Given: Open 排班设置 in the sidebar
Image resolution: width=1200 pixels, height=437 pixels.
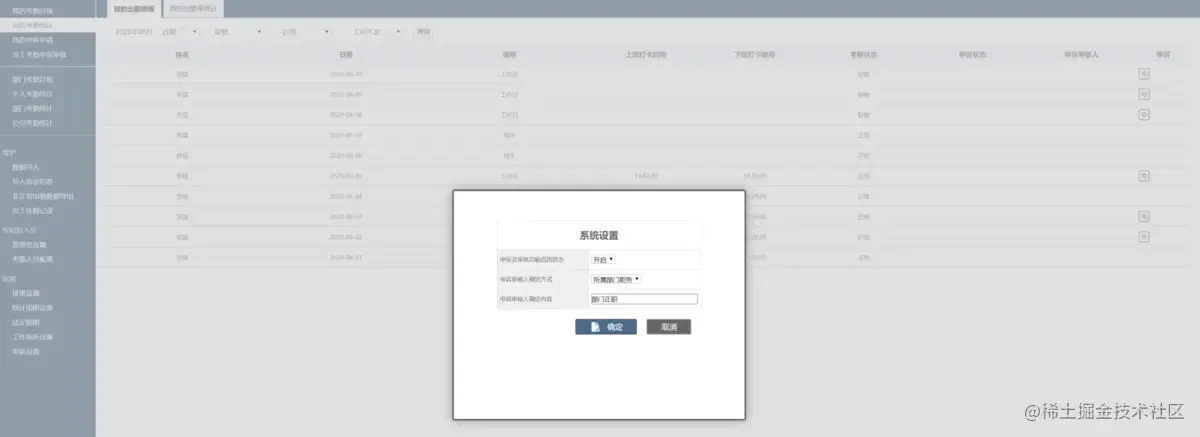Looking at the screenshot, I should tap(26, 293).
